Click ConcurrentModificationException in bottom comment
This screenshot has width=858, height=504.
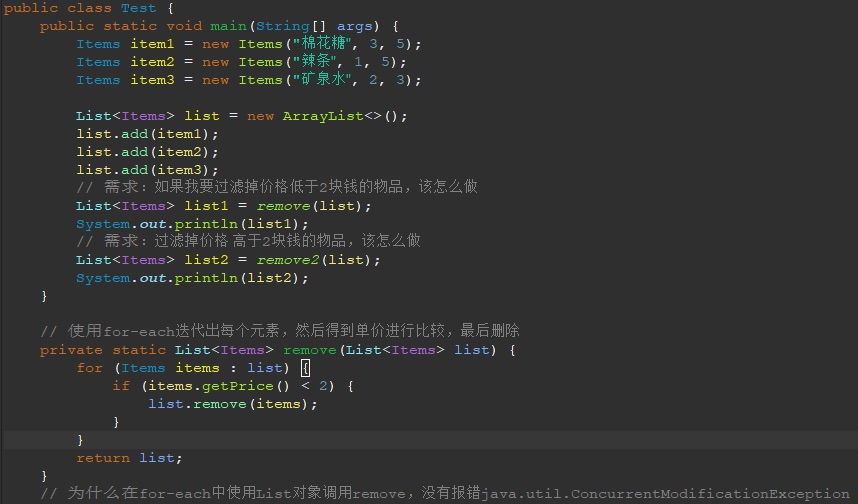pyautogui.click(x=710, y=494)
